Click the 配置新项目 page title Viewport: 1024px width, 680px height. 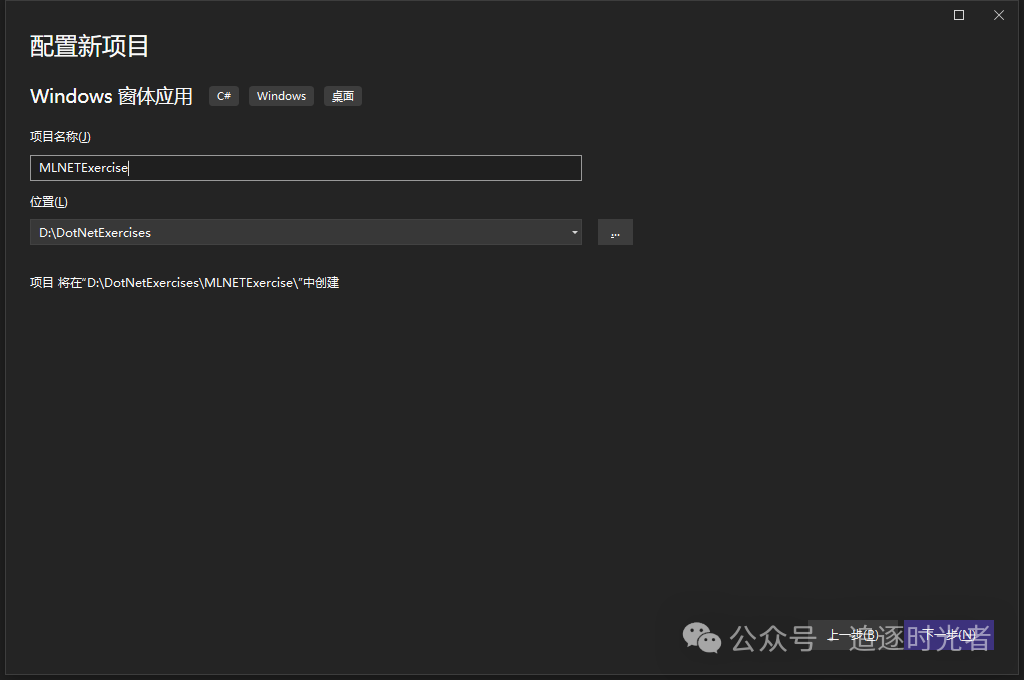pyautogui.click(x=90, y=46)
